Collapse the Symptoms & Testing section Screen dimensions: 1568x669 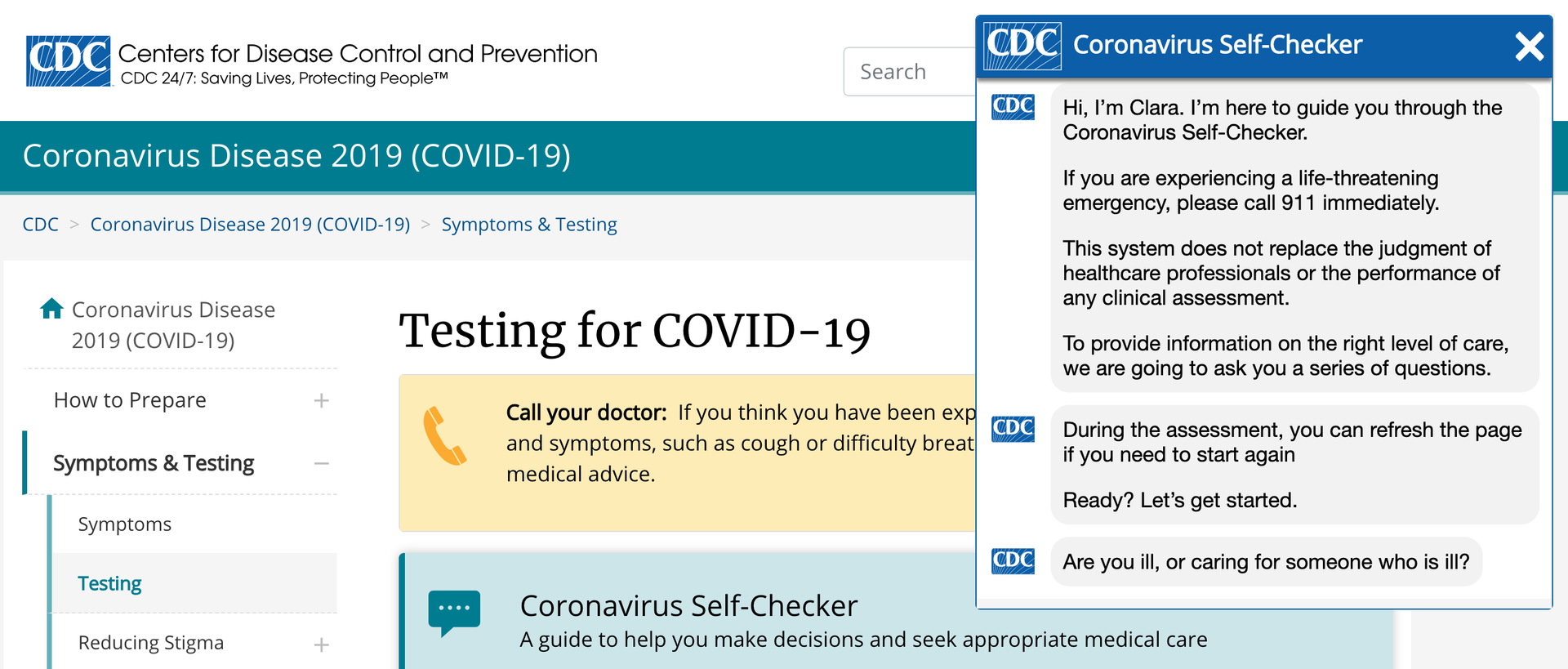click(322, 464)
